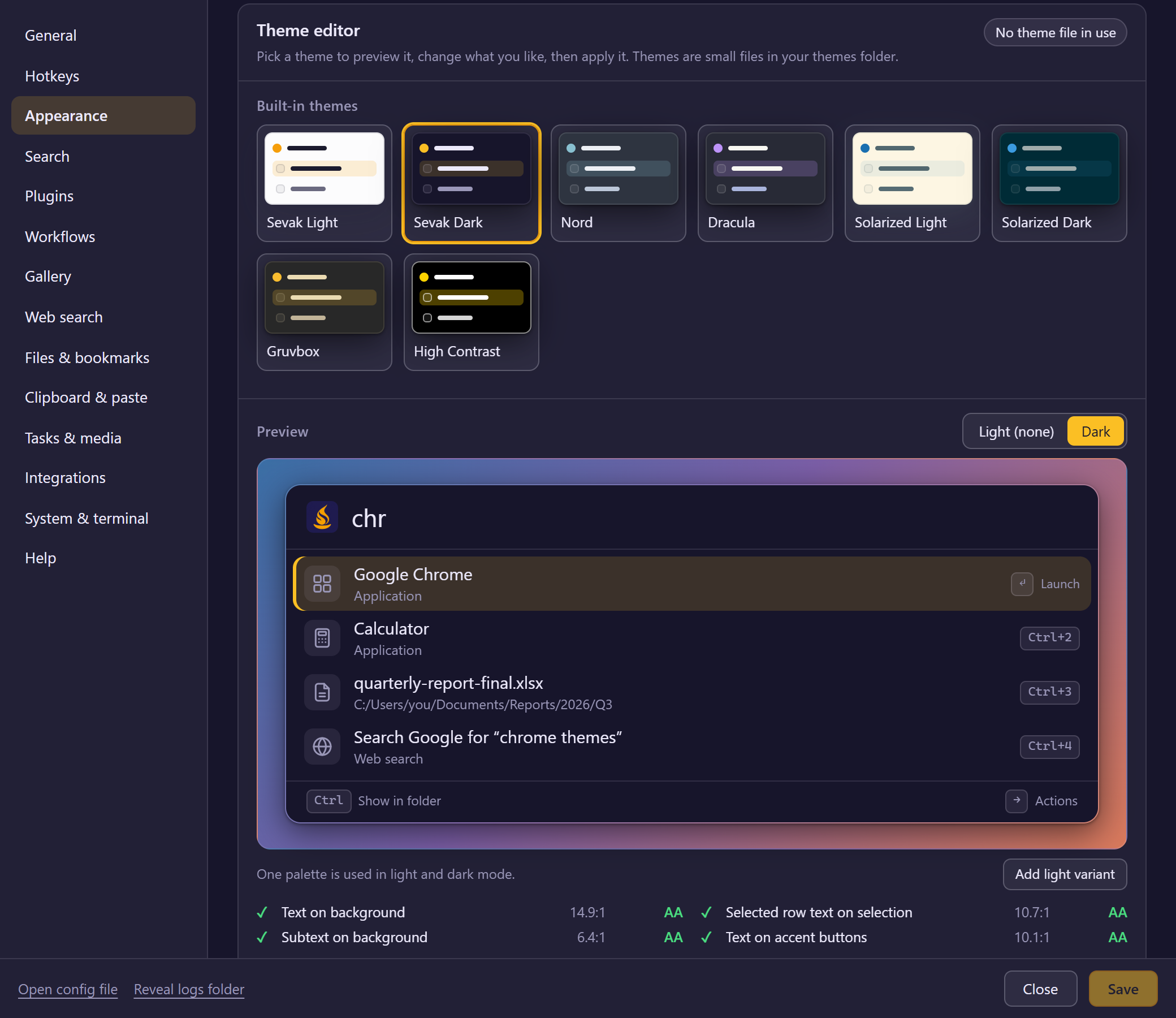Viewport: 1176px width, 1018px height.
Task: Click the quarterly-report file document icon
Action: (x=322, y=692)
